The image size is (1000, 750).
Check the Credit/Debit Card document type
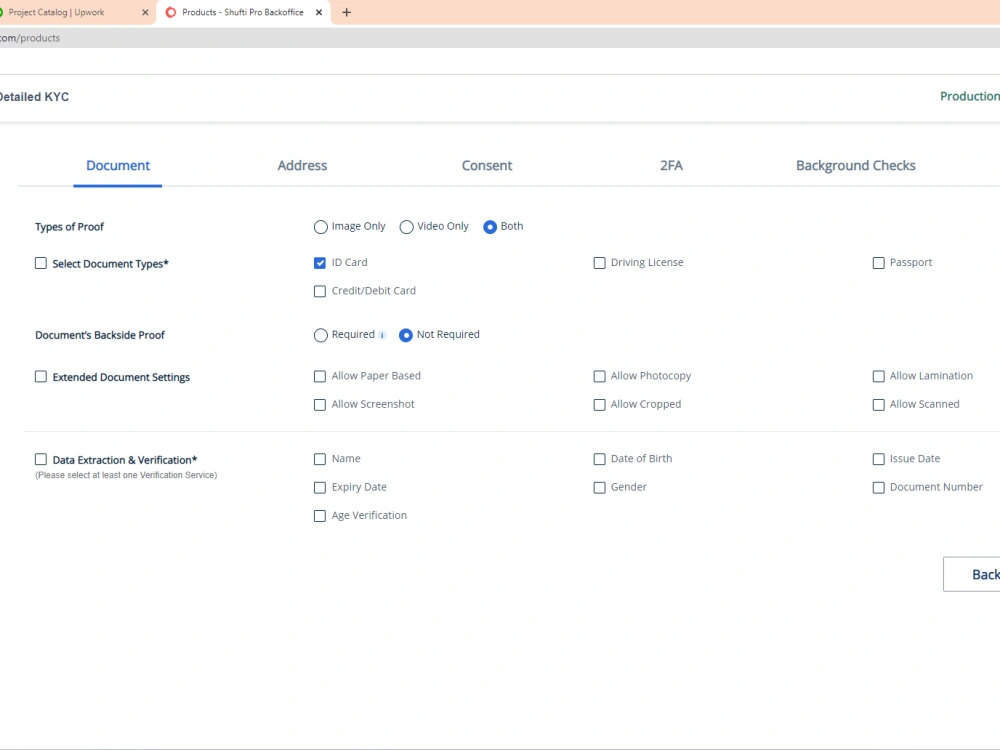point(320,290)
